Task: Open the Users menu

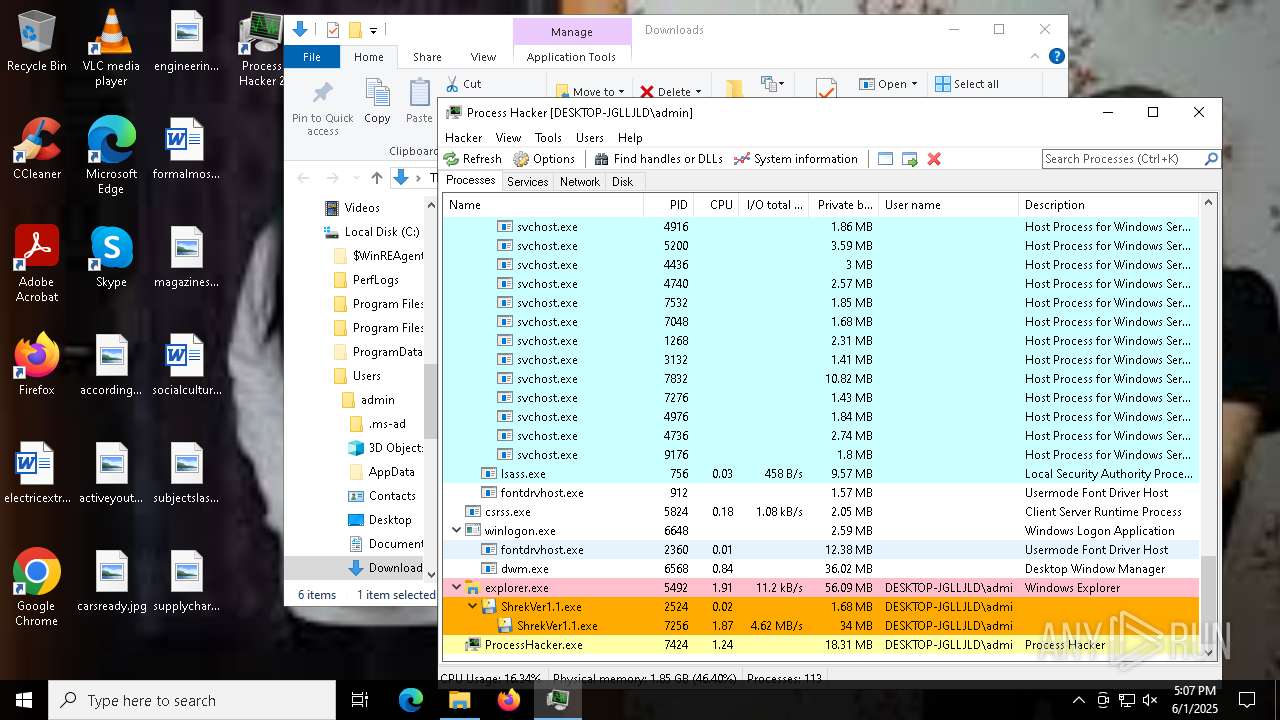Action: [590, 138]
